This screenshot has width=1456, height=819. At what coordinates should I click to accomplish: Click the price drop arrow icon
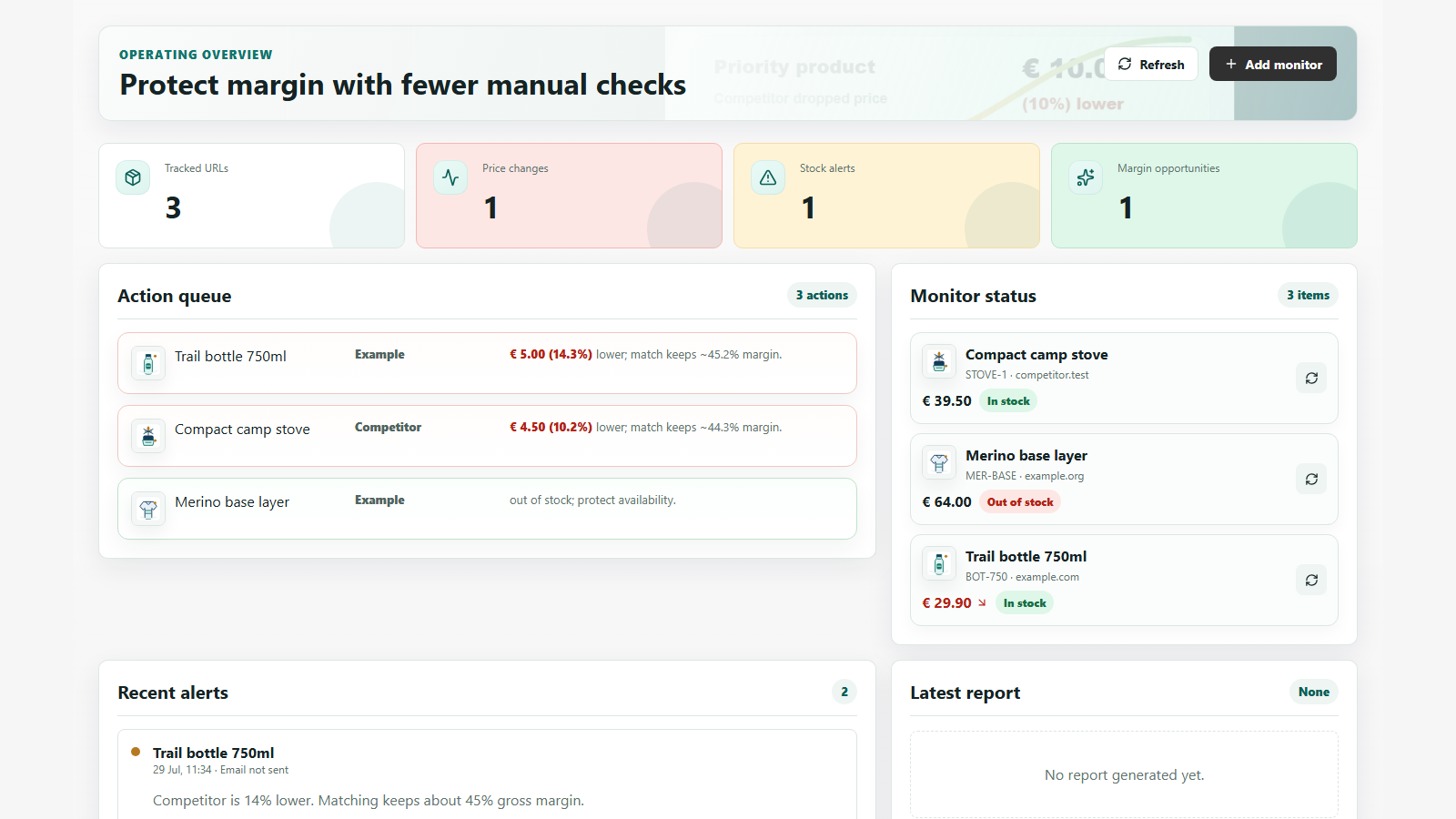(982, 602)
